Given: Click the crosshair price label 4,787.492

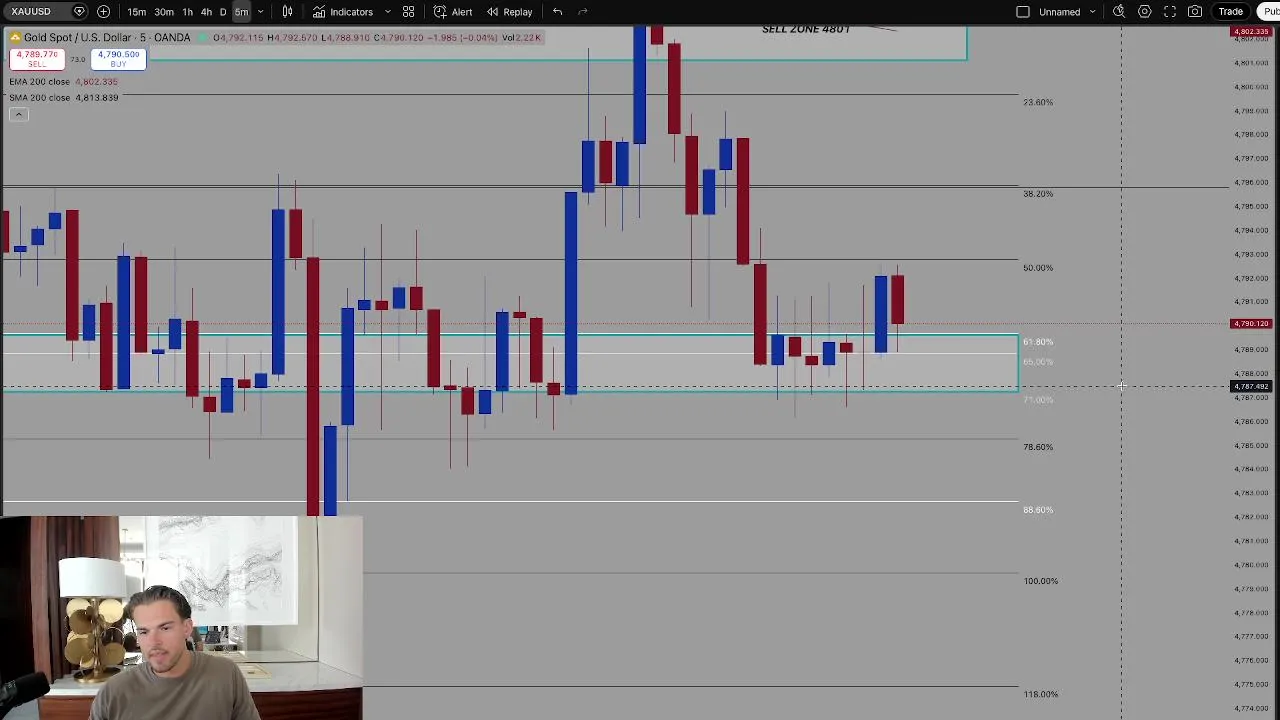Looking at the screenshot, I should tap(1251, 386).
